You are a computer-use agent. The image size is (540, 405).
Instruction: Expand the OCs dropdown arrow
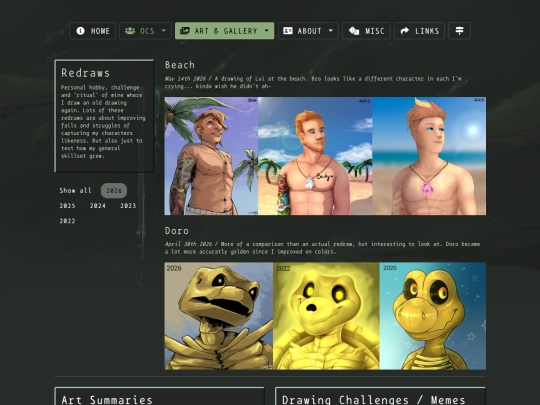tap(164, 31)
